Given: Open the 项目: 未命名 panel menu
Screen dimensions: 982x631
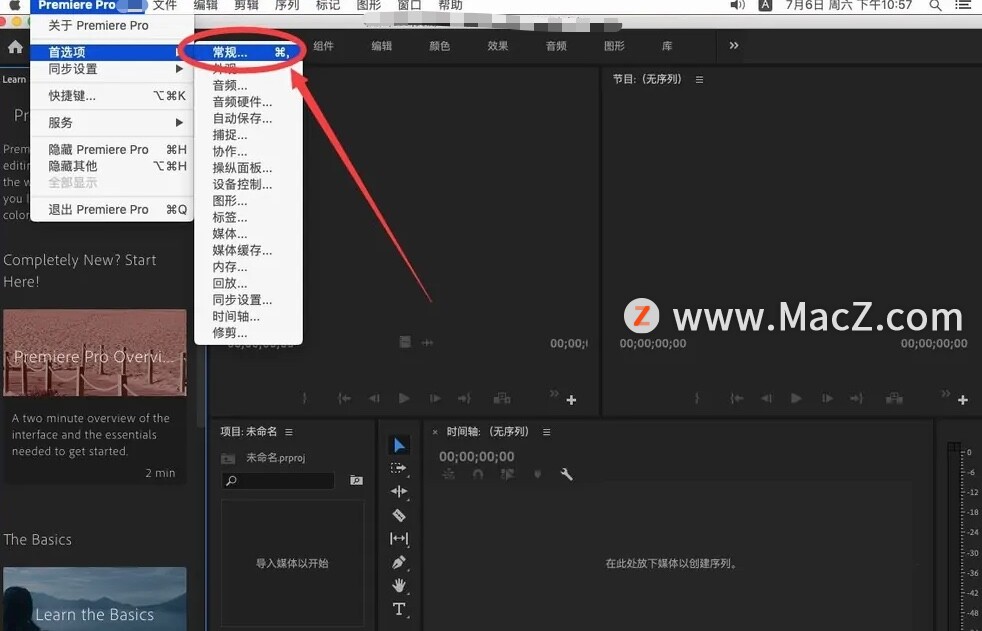Looking at the screenshot, I should pos(289,432).
